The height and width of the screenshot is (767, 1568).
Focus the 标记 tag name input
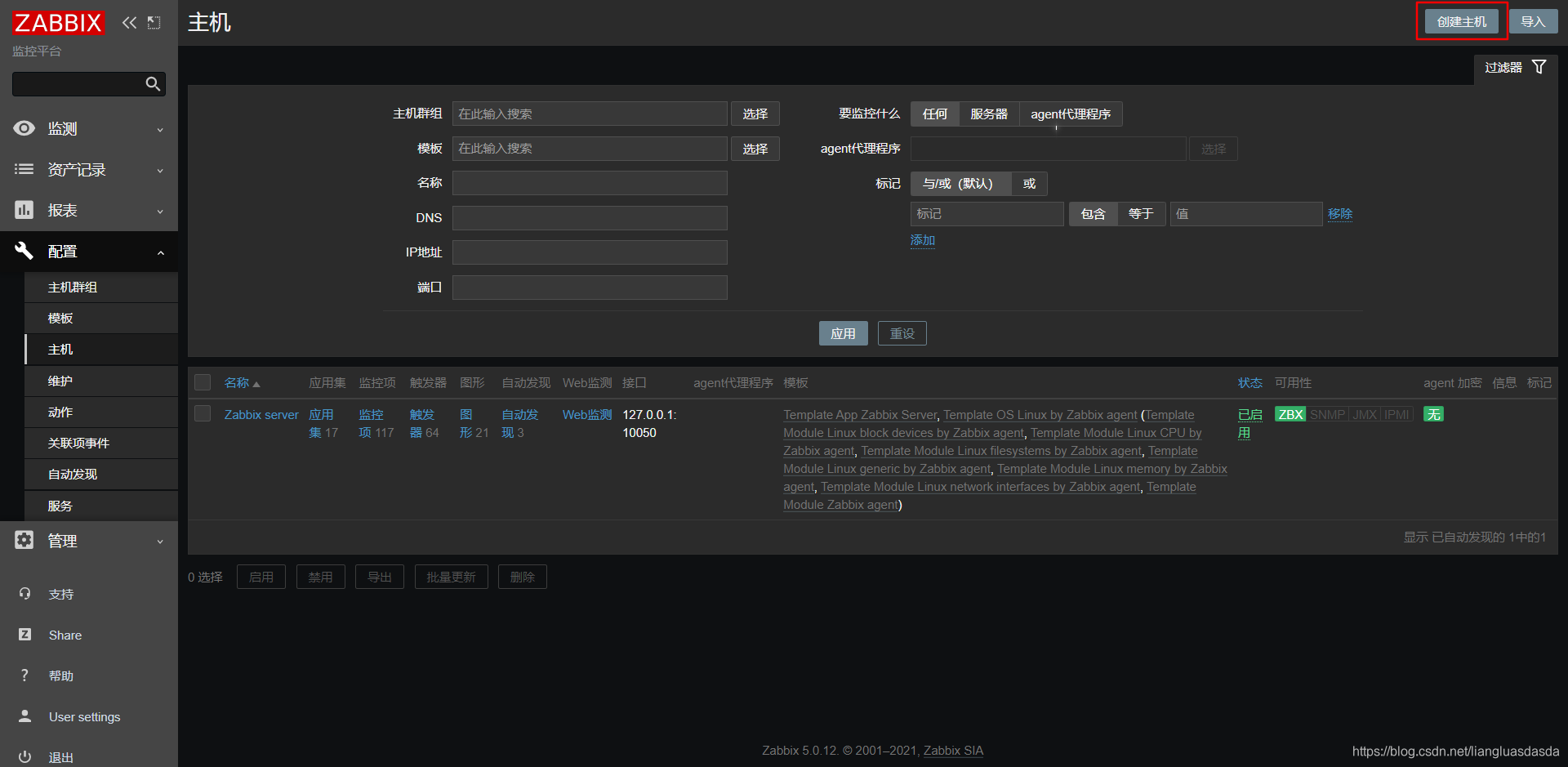(x=987, y=214)
